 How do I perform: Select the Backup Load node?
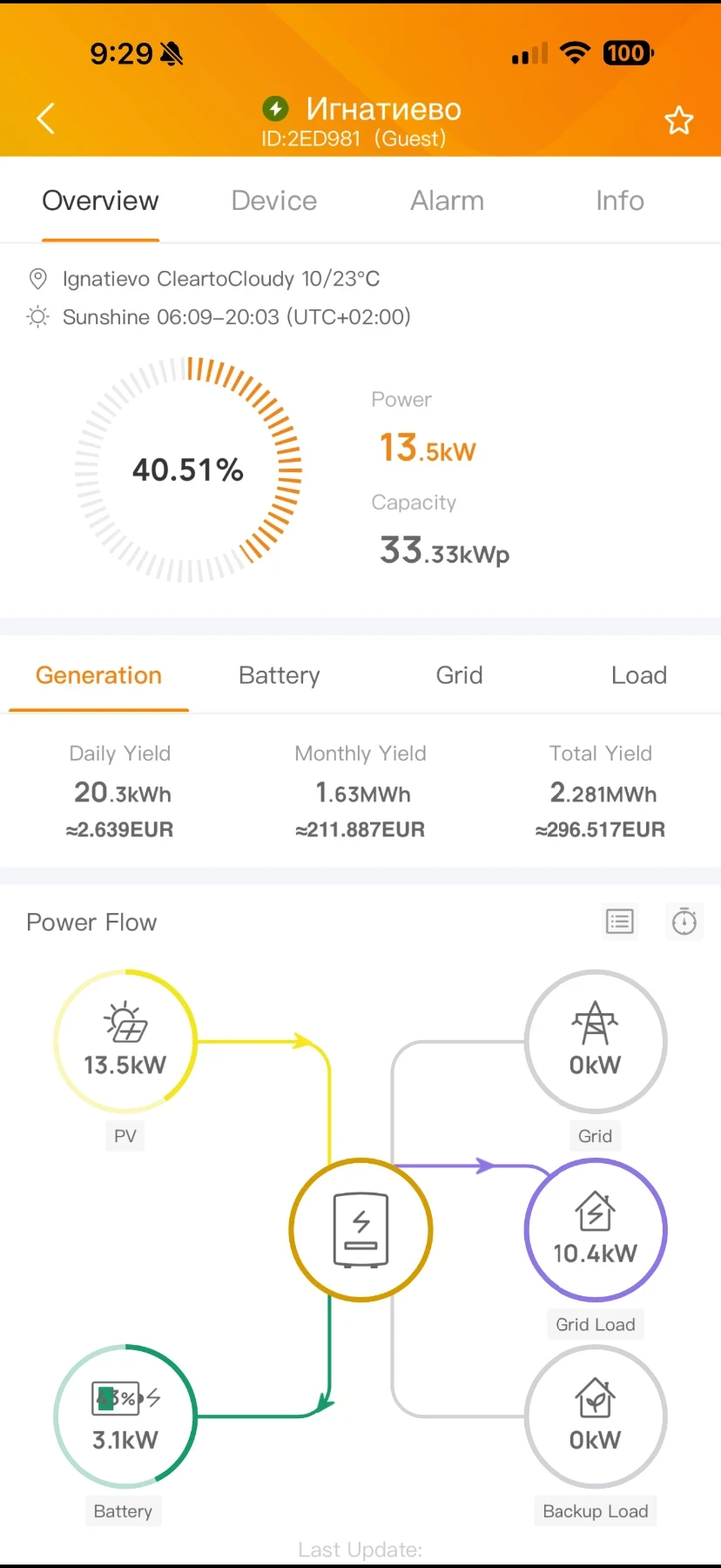click(596, 1417)
